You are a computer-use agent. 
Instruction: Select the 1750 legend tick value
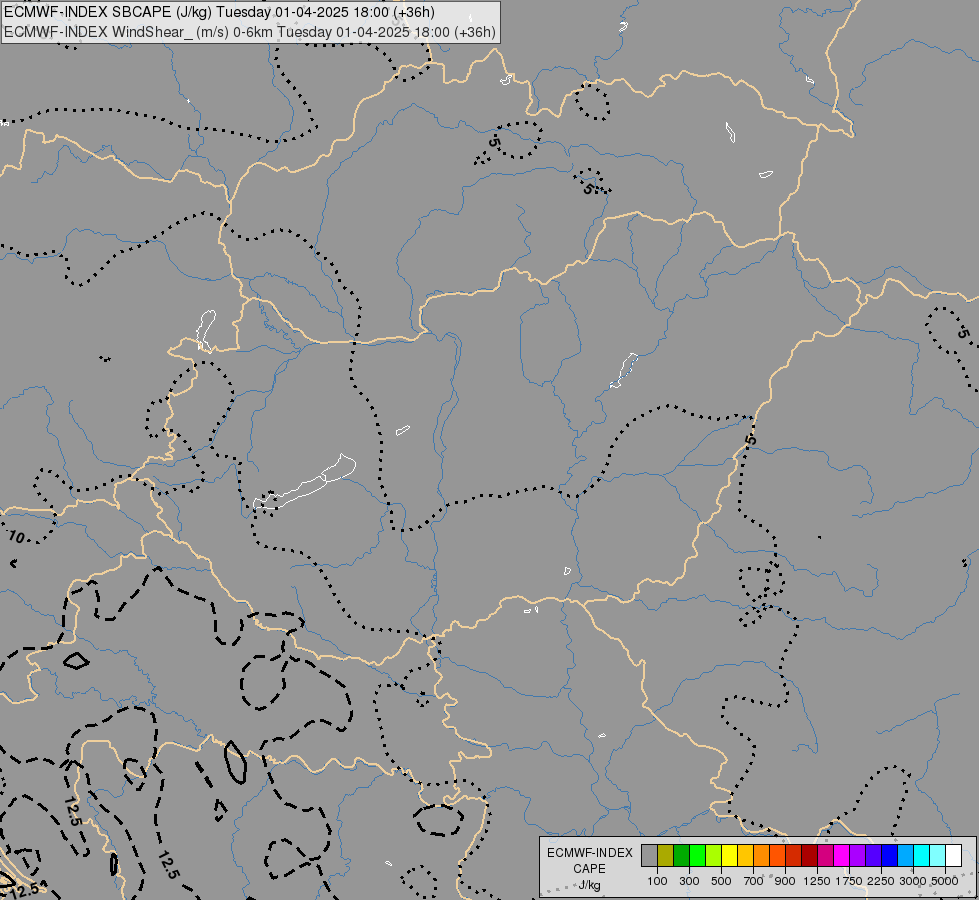pos(849,881)
